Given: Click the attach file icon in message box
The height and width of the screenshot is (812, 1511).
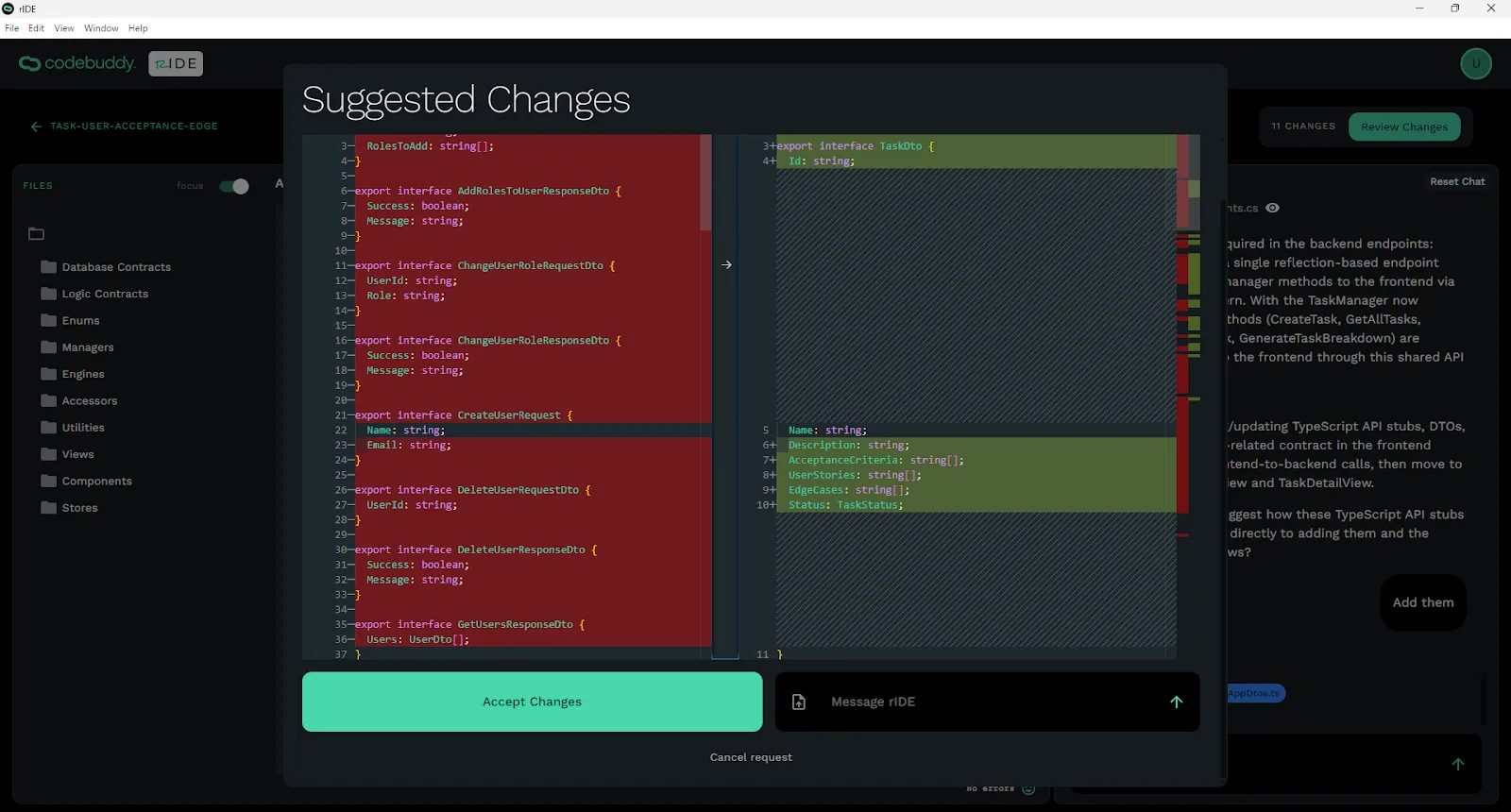Looking at the screenshot, I should (799, 702).
